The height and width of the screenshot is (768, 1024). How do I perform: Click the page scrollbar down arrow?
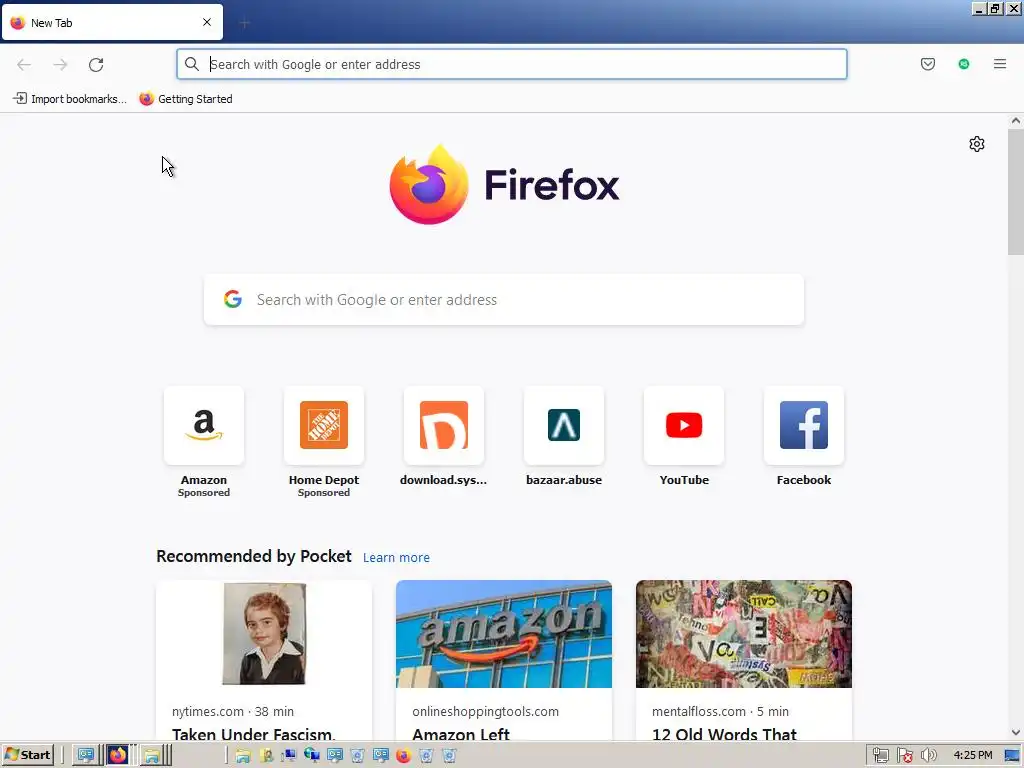(1016, 733)
